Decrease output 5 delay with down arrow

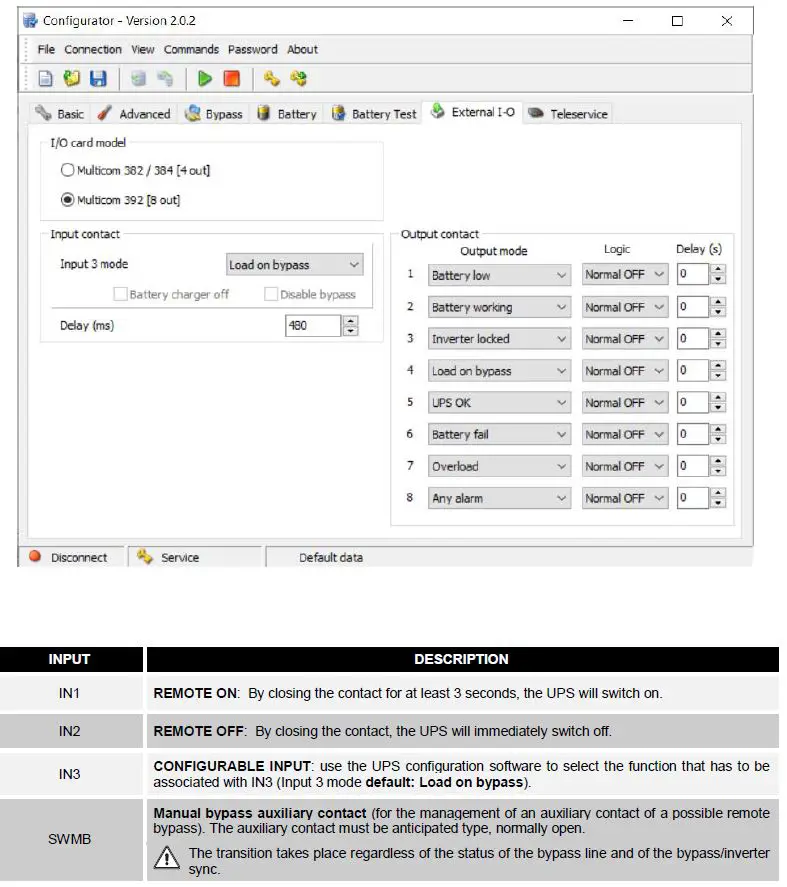(x=718, y=407)
